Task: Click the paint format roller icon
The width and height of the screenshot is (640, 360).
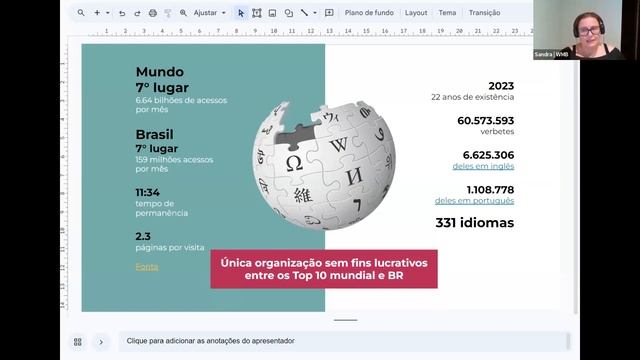Action: [168, 13]
